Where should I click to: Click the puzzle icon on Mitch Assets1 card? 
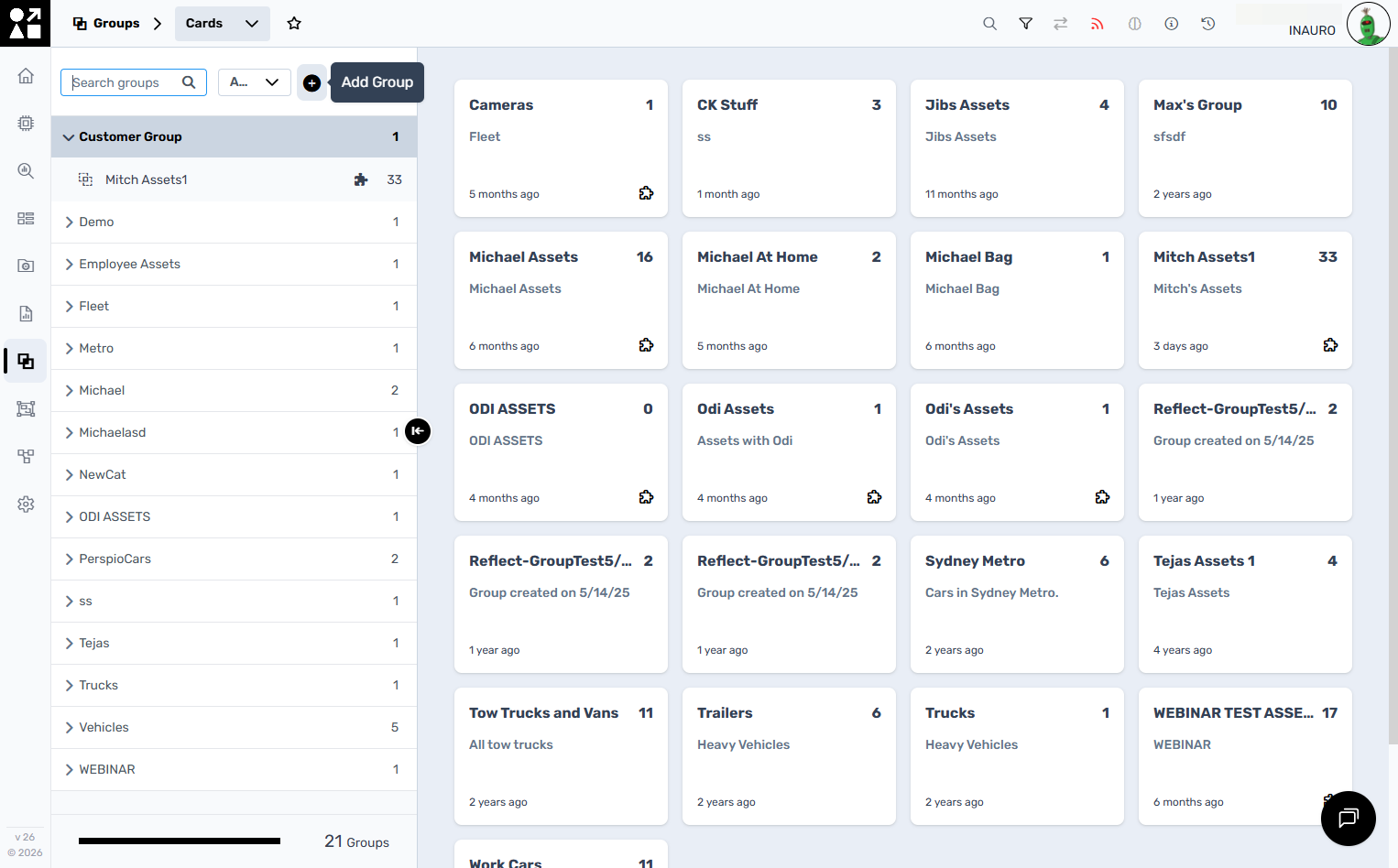[x=1330, y=345]
